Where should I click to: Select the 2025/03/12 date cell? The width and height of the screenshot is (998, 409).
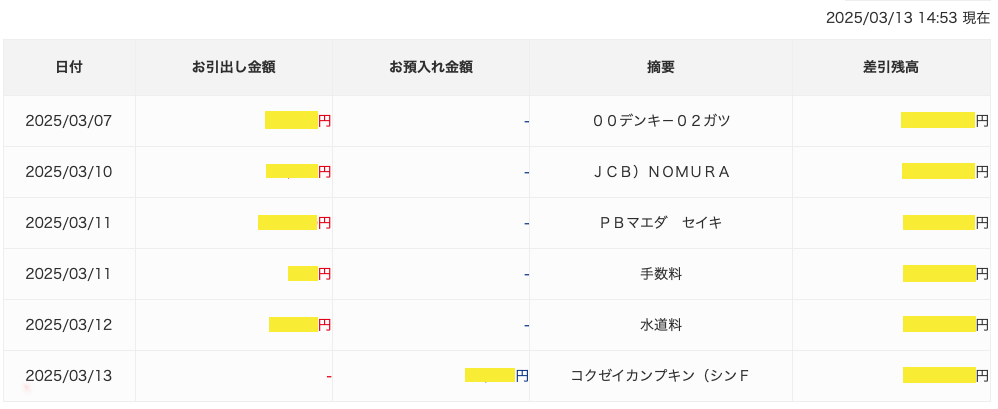(x=69, y=325)
